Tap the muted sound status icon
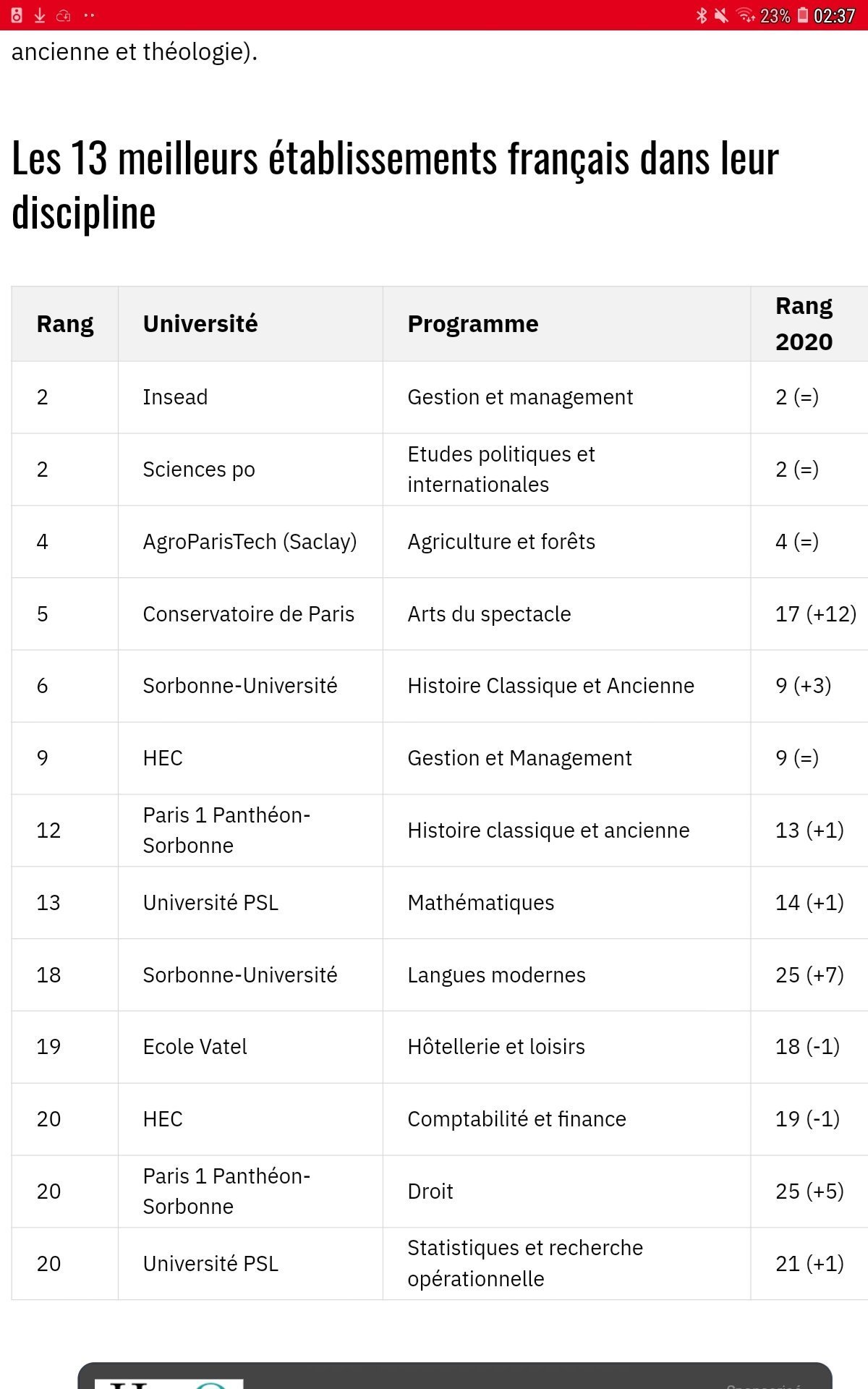Viewport: 868px width, 1389px height. click(x=721, y=15)
